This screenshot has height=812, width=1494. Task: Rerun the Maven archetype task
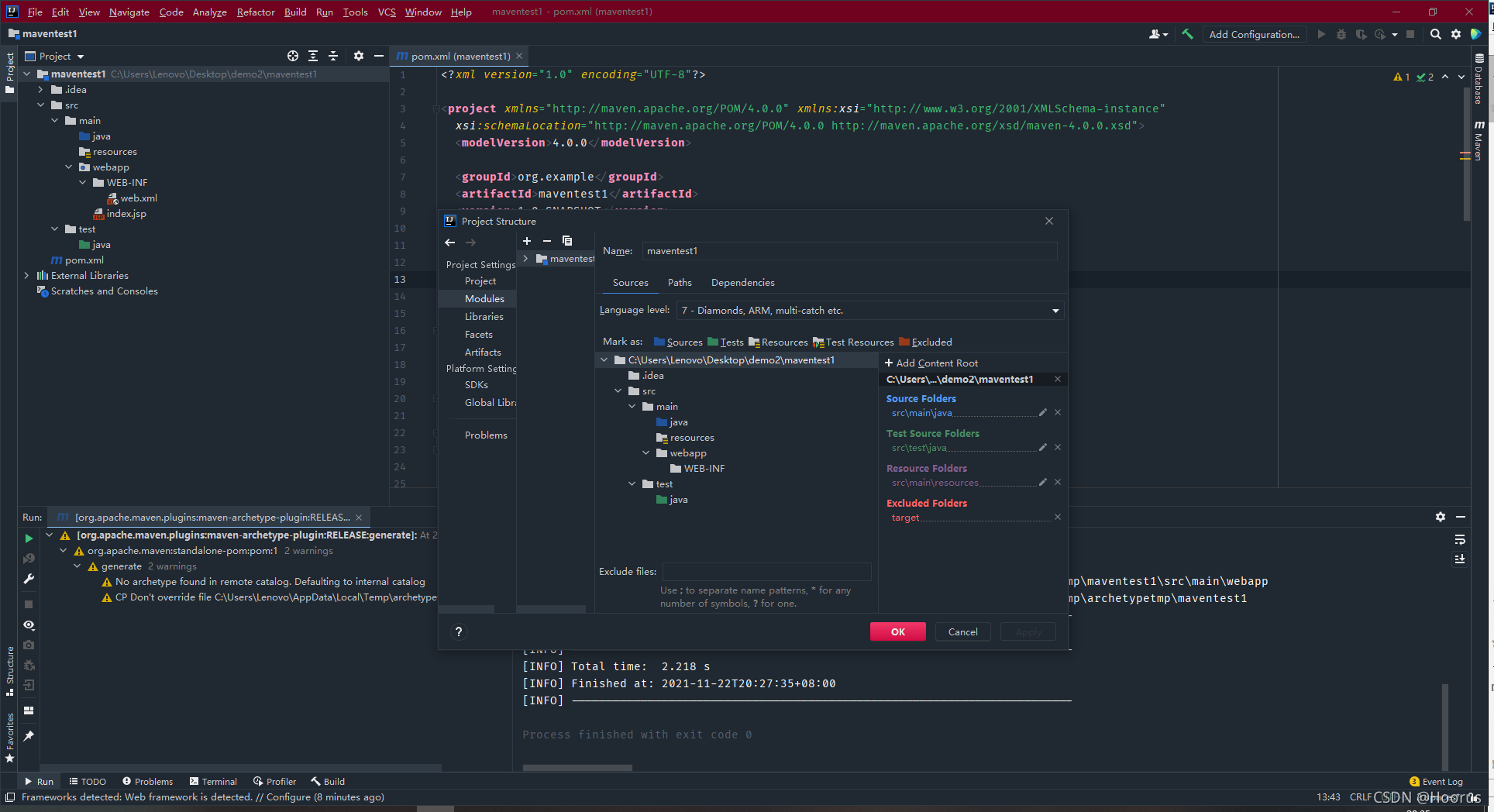pos(29,538)
